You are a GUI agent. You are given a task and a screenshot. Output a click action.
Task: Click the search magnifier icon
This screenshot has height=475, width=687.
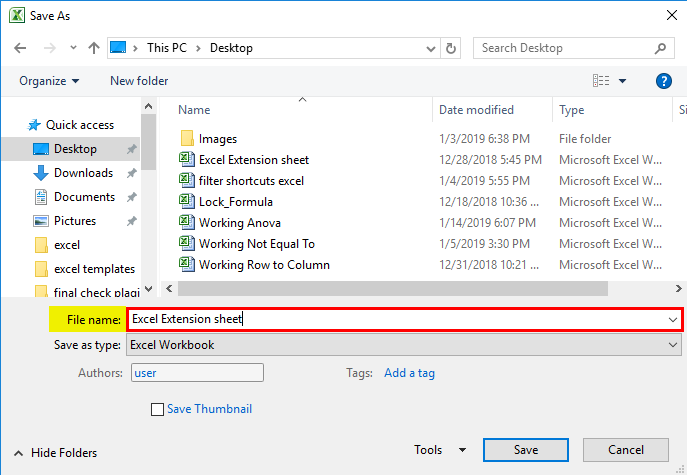660,48
